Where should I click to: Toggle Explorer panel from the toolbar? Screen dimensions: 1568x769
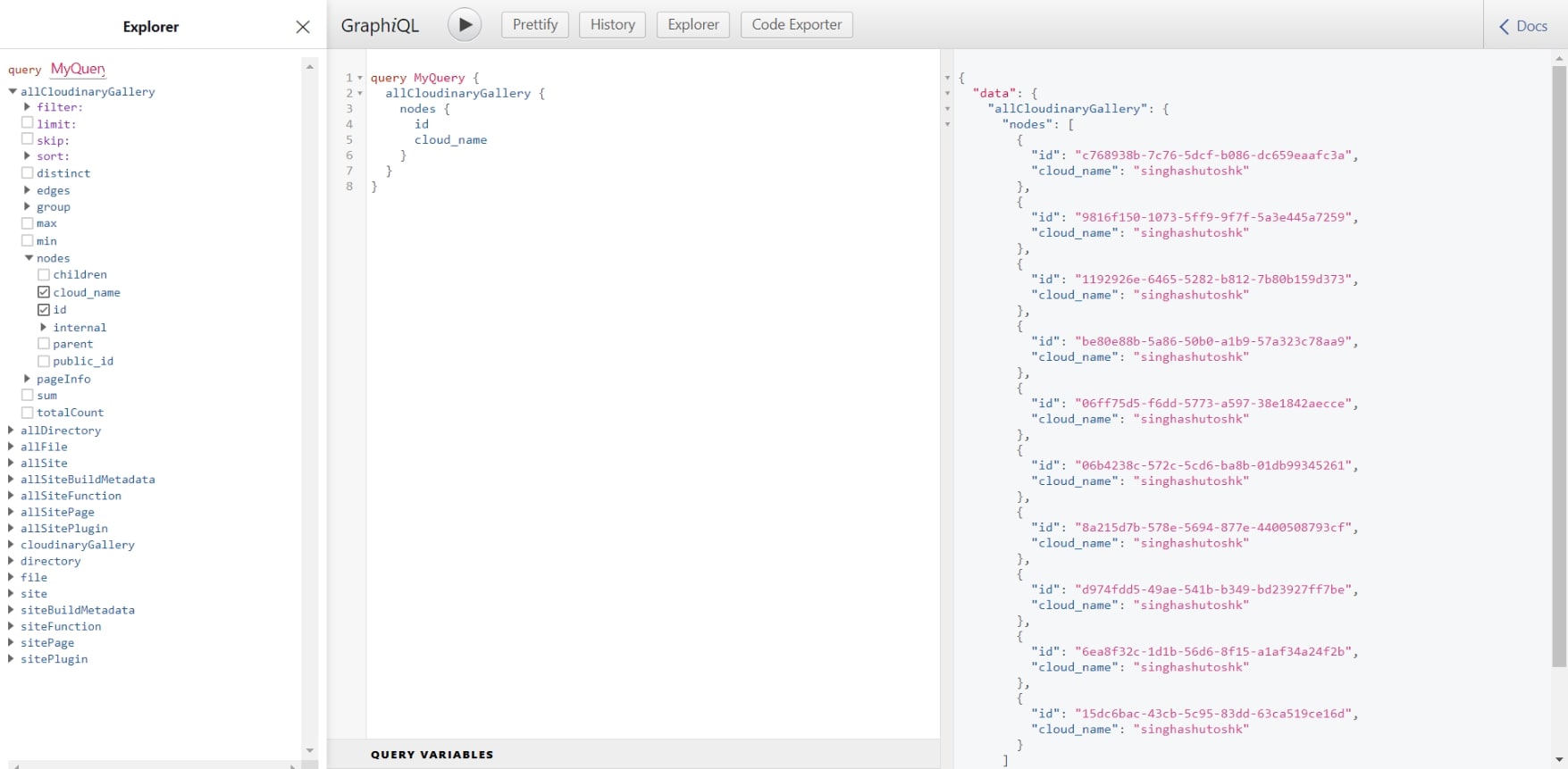693,25
